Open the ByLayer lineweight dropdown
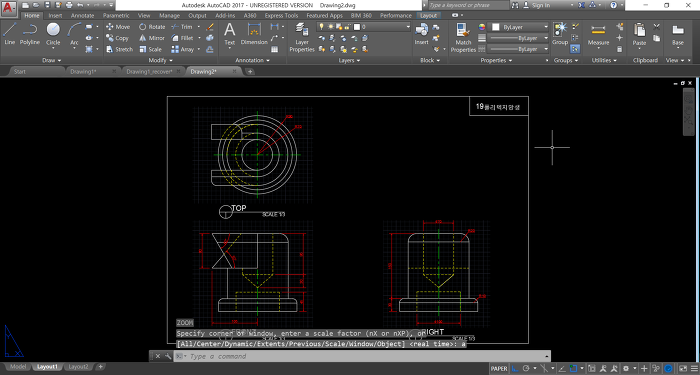This screenshot has height=375, width=700. (x=518, y=38)
